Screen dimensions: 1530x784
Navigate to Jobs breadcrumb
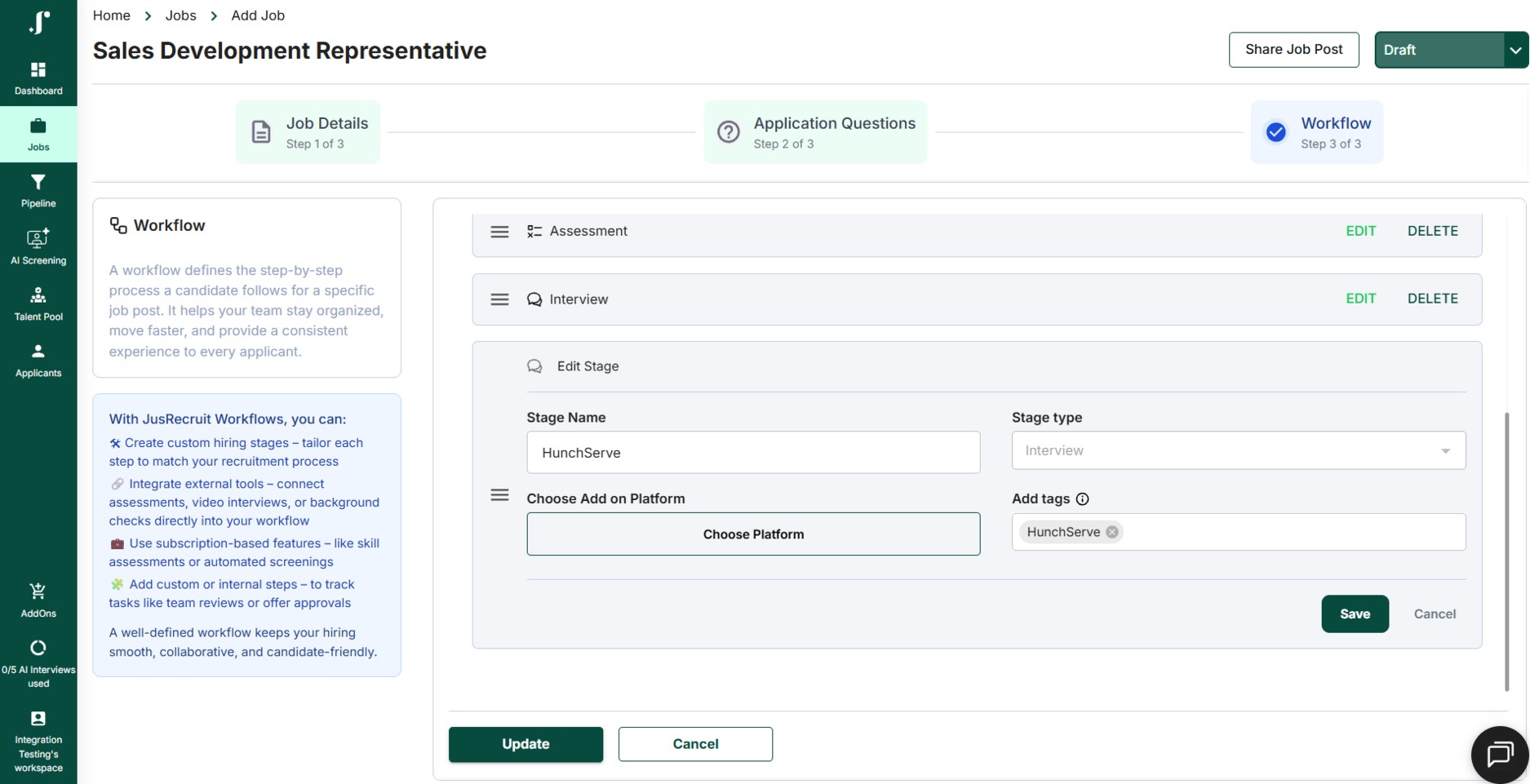tap(180, 16)
